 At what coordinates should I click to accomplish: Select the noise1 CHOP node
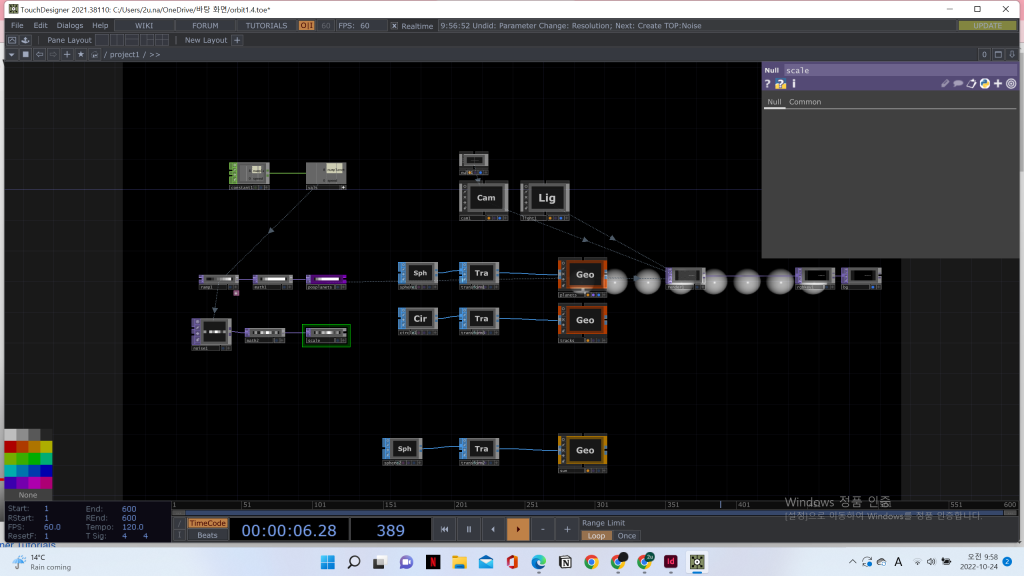click(x=212, y=334)
